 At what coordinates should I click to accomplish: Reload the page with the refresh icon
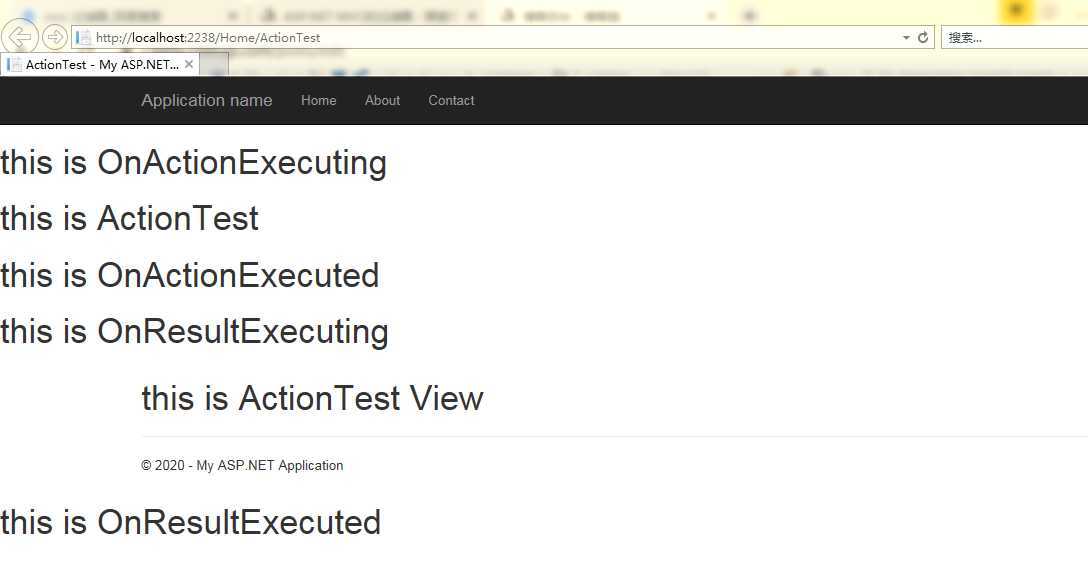tap(923, 37)
